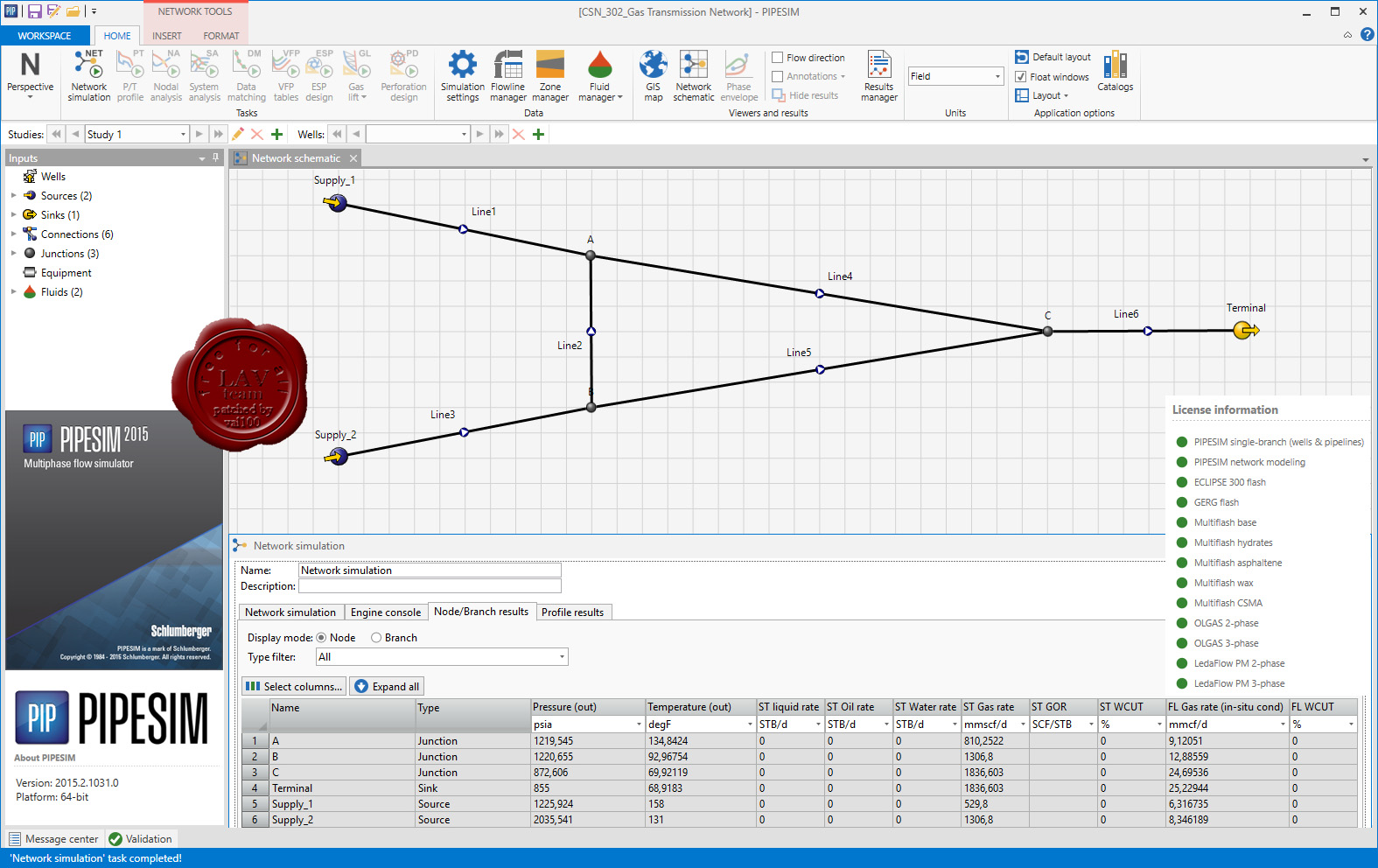Image resolution: width=1378 pixels, height=868 pixels.
Task: Open help with the question mark icon
Action: click(1367, 35)
